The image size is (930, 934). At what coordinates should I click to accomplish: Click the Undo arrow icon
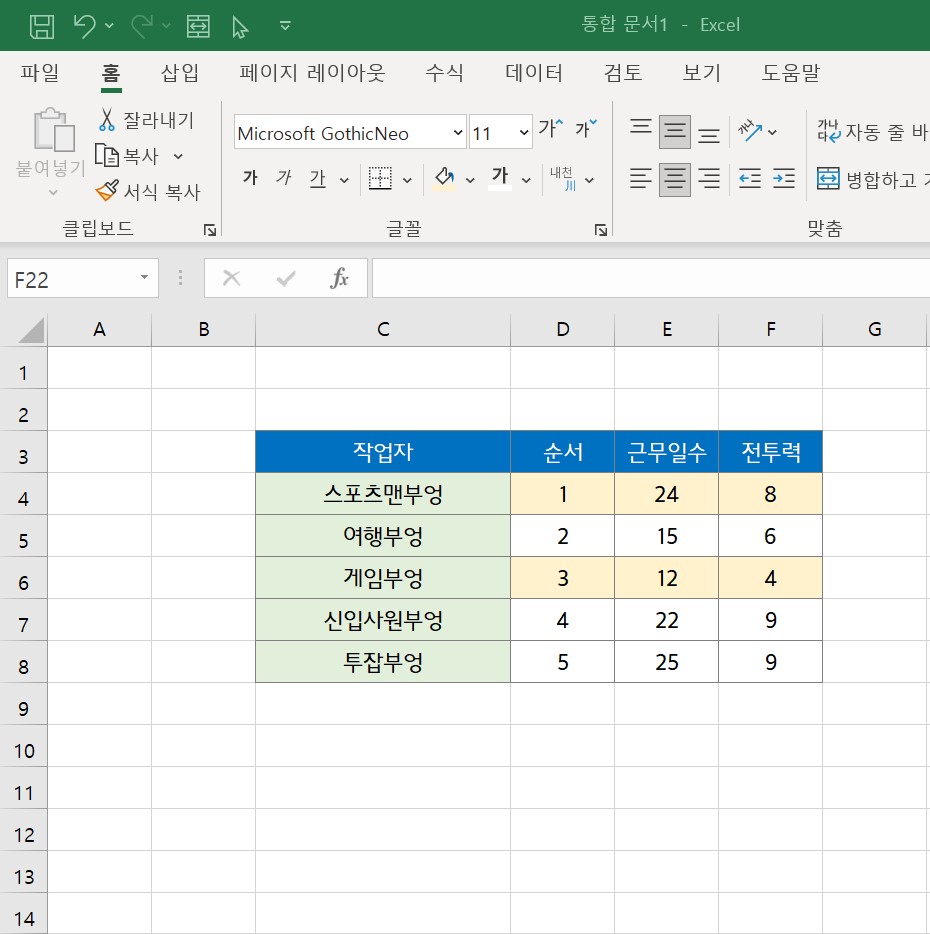(x=84, y=26)
